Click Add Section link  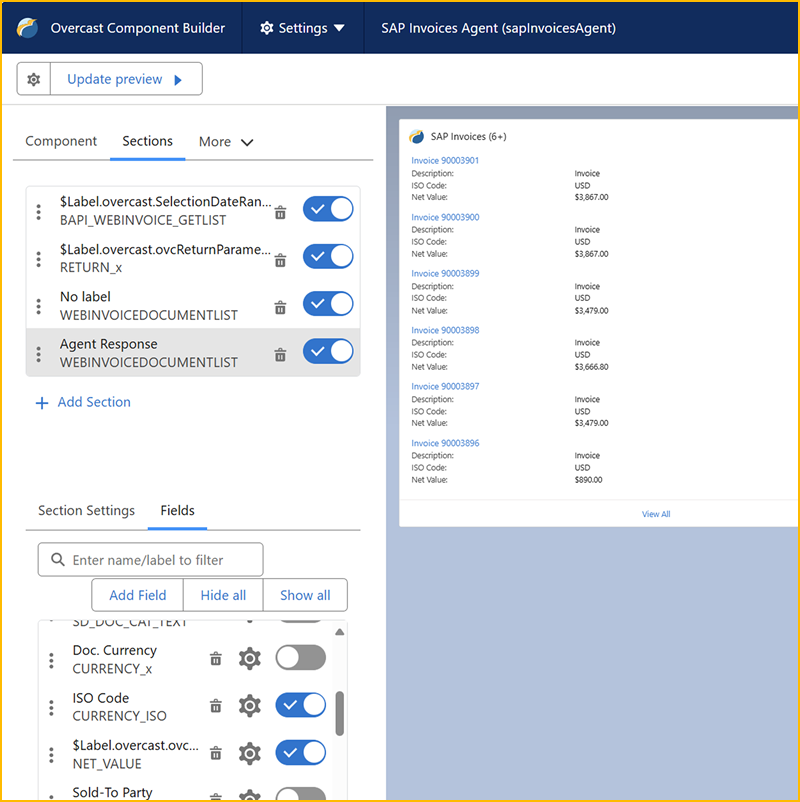(x=84, y=402)
